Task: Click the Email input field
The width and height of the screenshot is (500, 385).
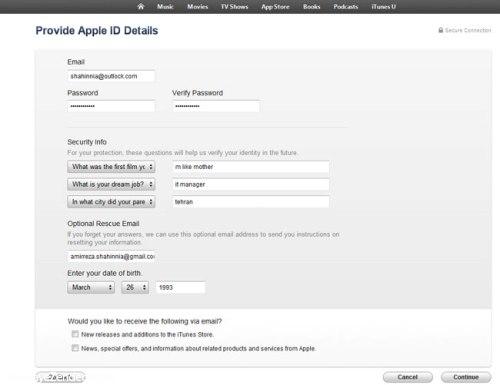Action: click(x=111, y=76)
